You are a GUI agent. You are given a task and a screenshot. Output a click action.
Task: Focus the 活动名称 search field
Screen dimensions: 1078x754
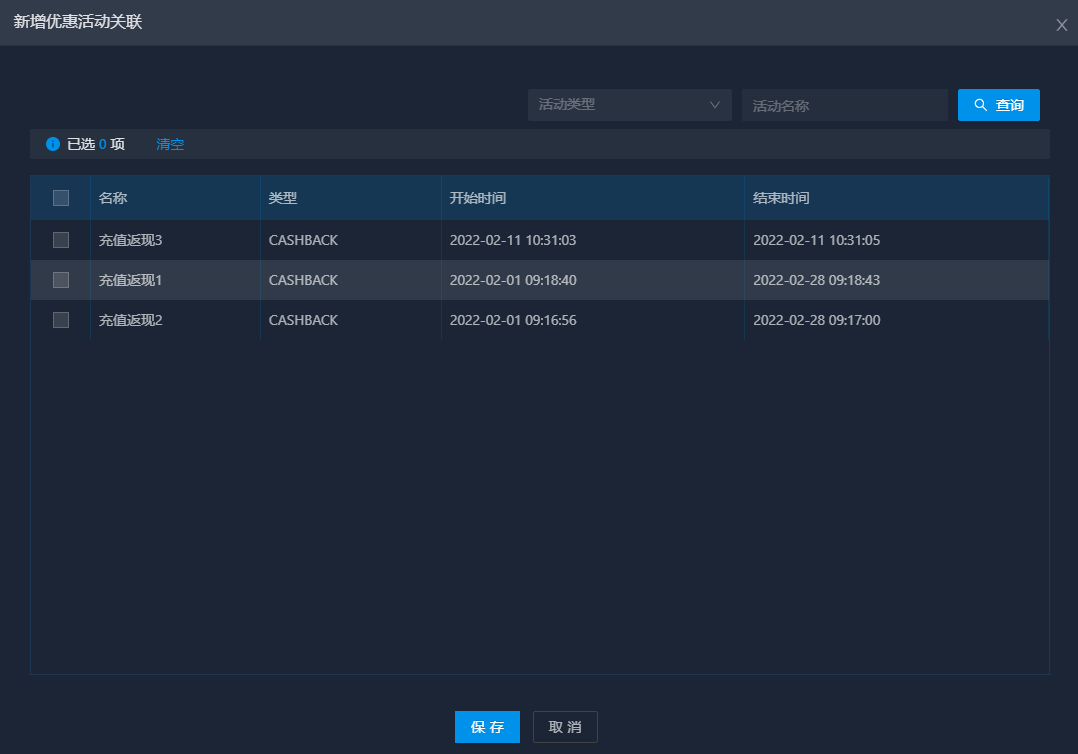point(844,105)
